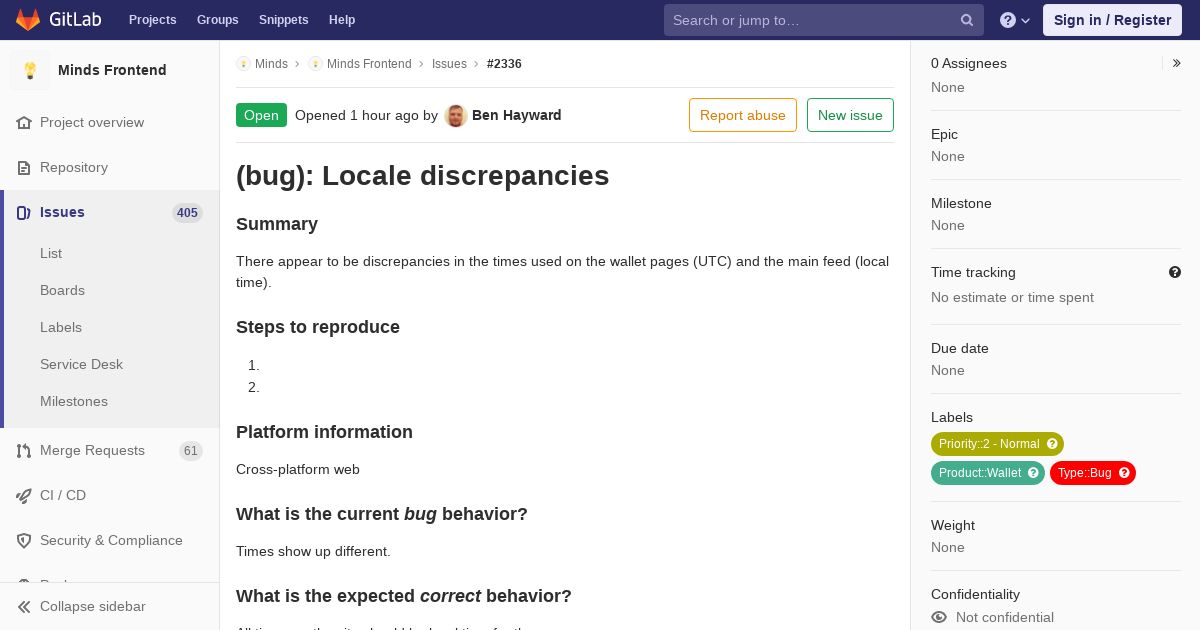Click #2336 breadcrumb link
This screenshot has width=1200, height=630.
[x=504, y=64]
